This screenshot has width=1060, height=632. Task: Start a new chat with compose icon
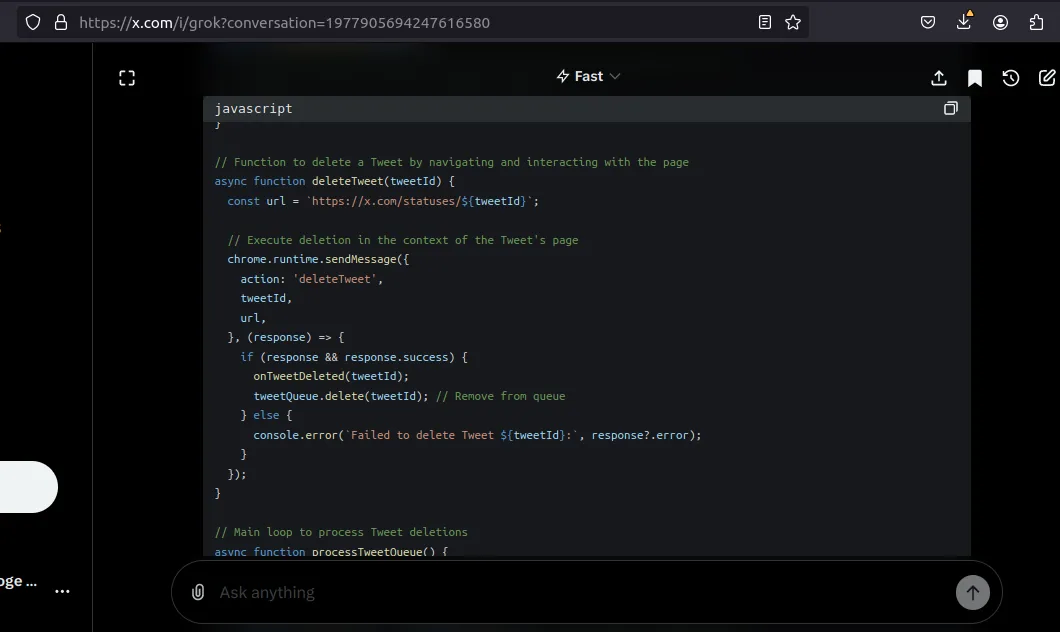pos(1046,78)
